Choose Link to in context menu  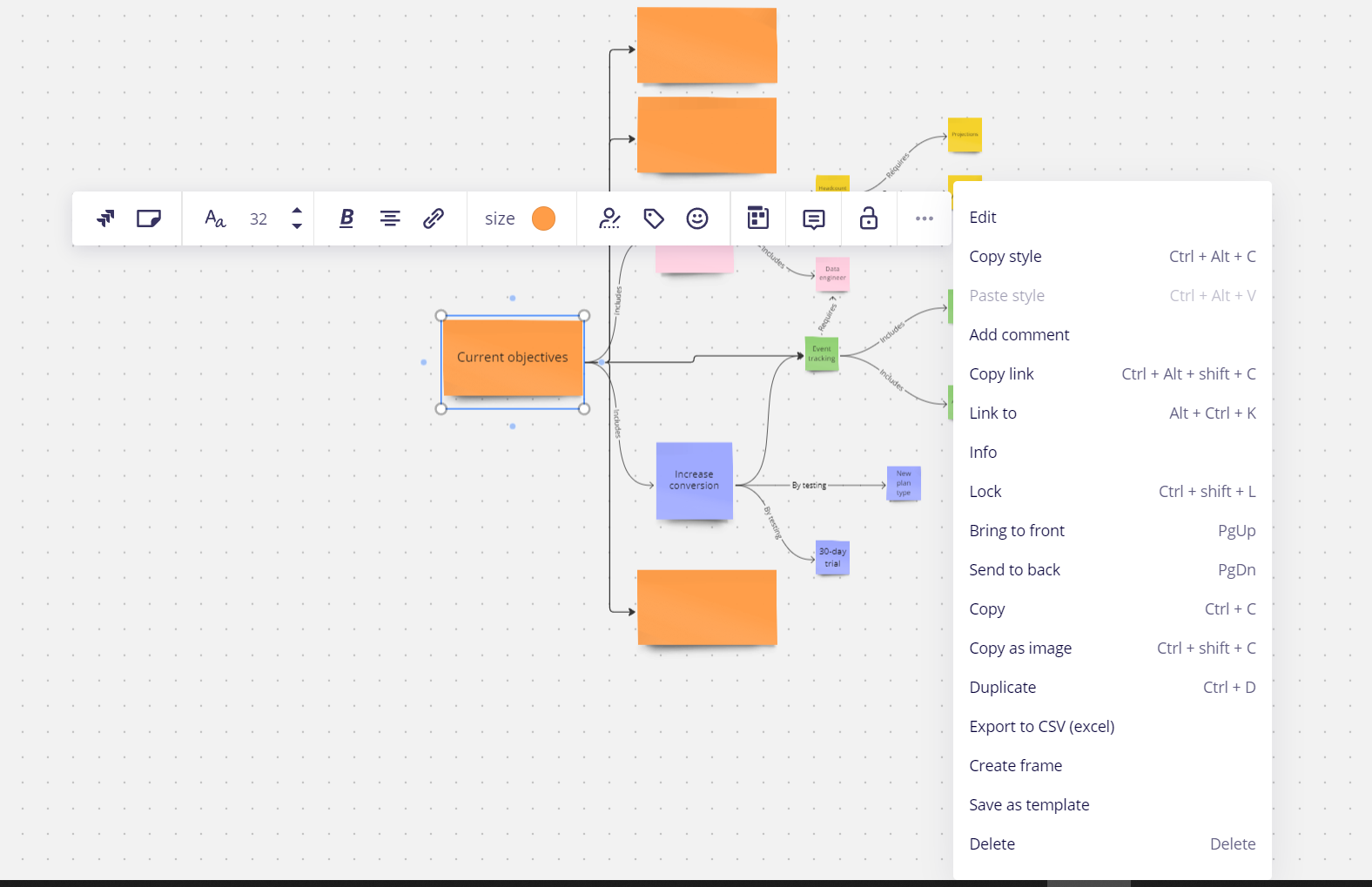pos(1113,413)
